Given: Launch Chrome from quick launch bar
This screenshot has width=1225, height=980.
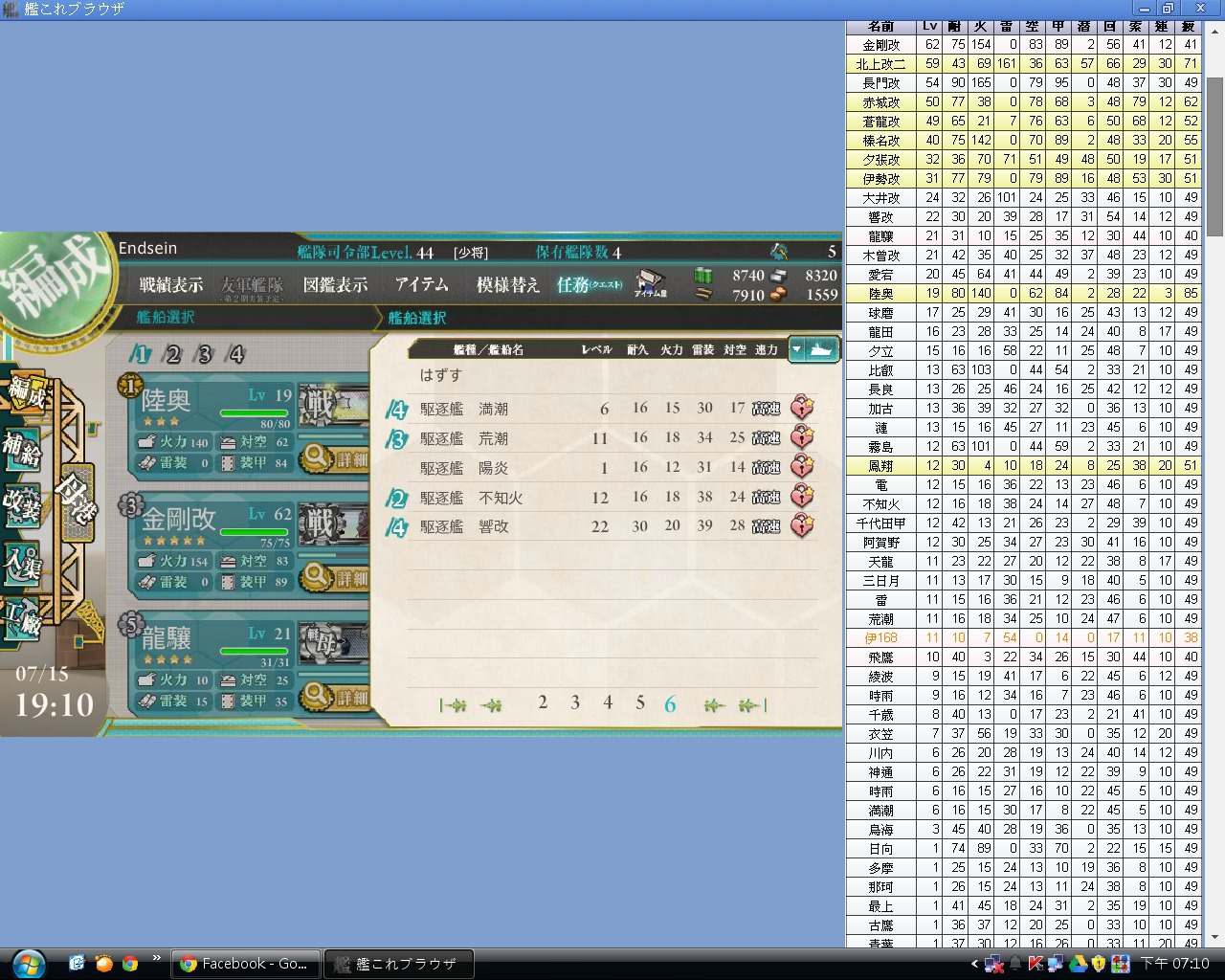Looking at the screenshot, I should [129, 963].
